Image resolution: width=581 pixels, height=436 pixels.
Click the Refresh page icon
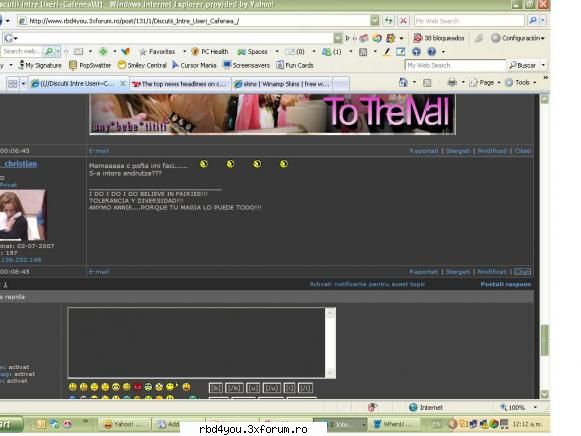[x=388, y=21]
